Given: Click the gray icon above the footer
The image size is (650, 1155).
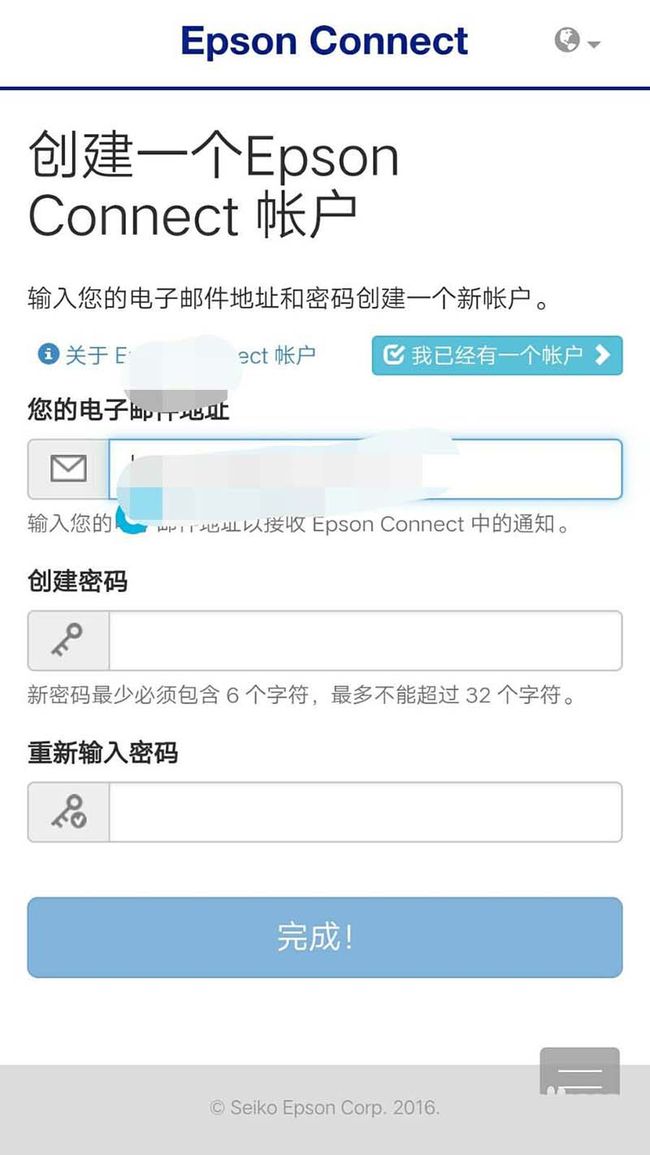Looking at the screenshot, I should (x=580, y=1072).
